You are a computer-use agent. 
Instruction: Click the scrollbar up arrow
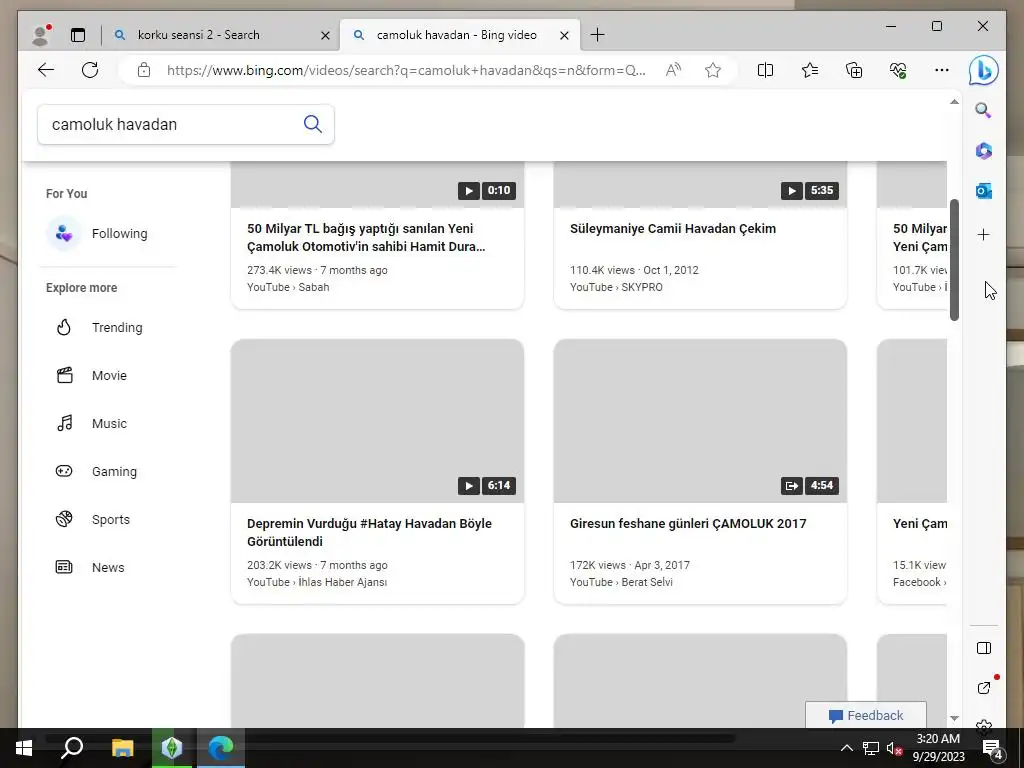click(x=954, y=102)
